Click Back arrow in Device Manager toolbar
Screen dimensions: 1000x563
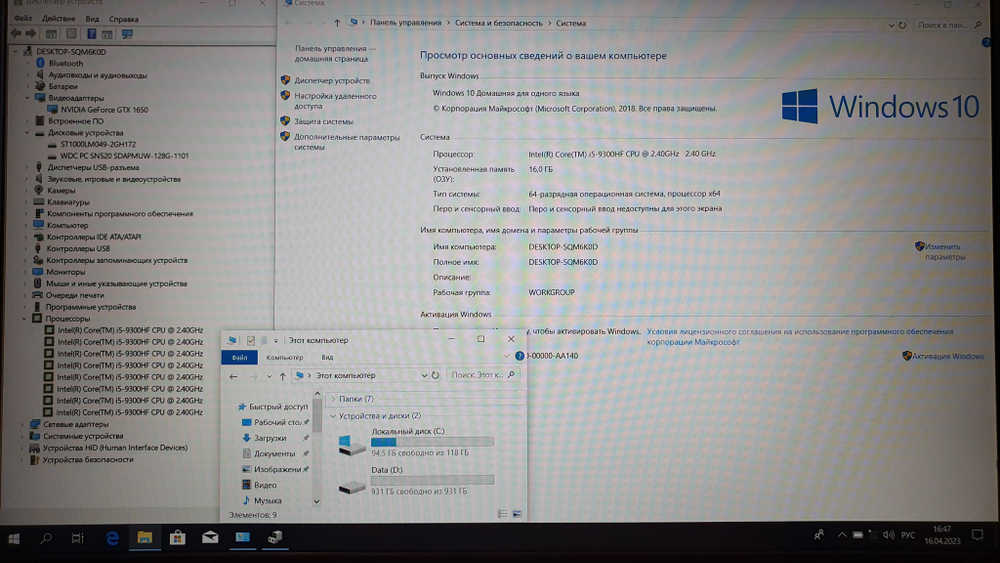pyautogui.click(x=16, y=34)
